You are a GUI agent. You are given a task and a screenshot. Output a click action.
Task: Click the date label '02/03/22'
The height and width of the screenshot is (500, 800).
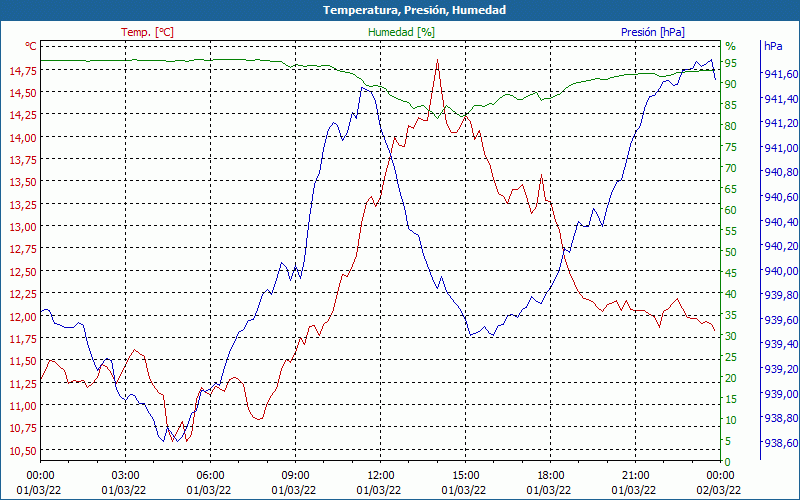point(719,491)
